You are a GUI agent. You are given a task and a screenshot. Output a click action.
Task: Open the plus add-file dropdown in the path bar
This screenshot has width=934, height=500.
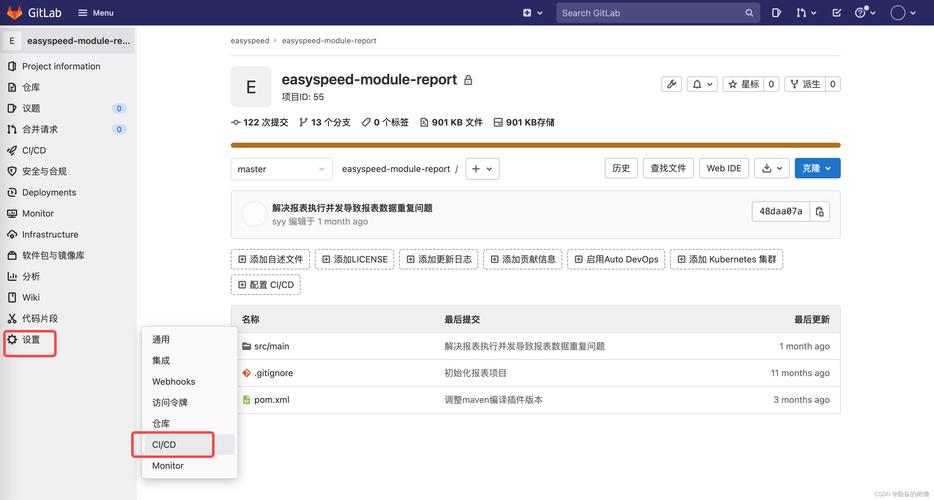pyautogui.click(x=482, y=169)
